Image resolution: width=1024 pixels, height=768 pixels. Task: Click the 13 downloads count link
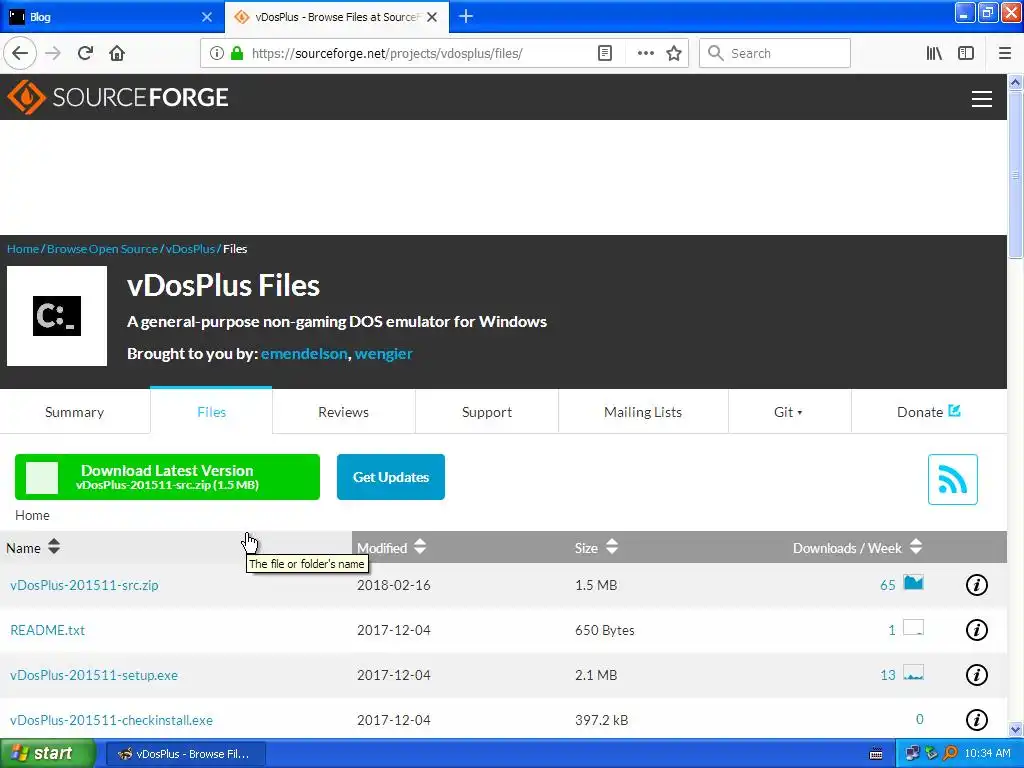click(x=888, y=675)
